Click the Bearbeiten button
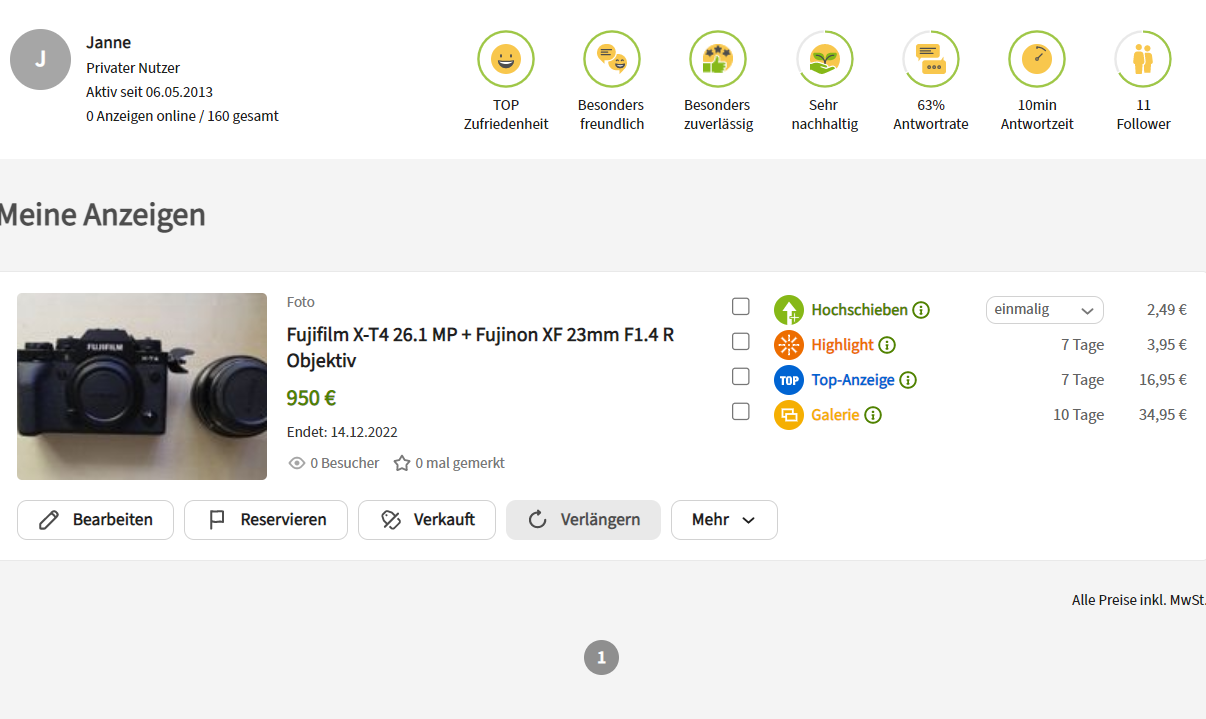 coord(96,520)
